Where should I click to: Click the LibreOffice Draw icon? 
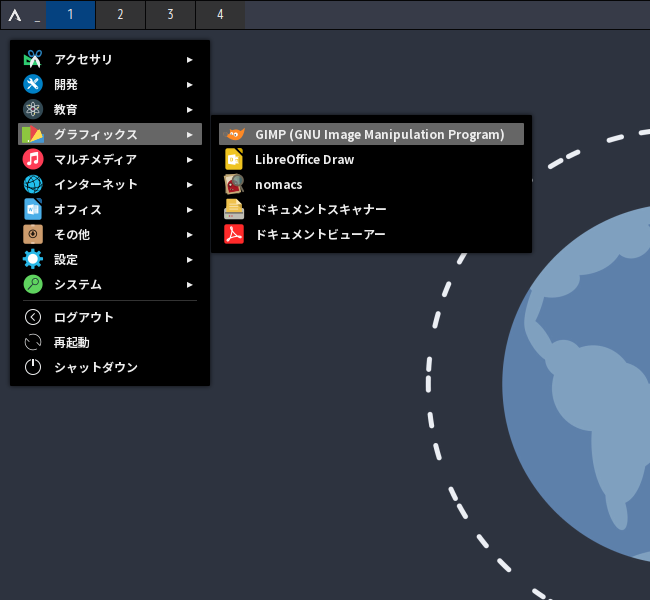point(234,159)
